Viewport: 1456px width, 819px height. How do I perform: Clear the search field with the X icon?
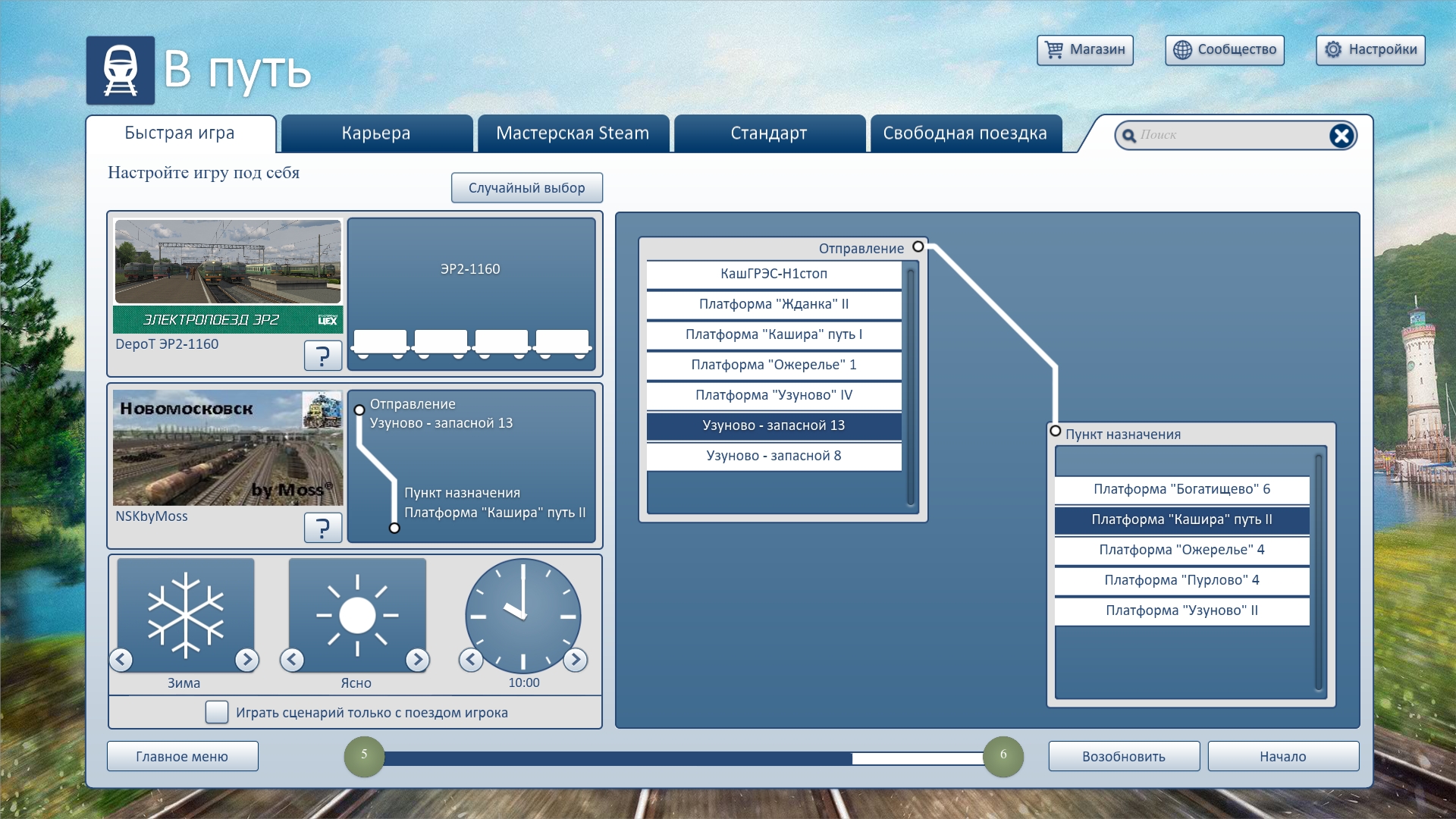coord(1341,136)
